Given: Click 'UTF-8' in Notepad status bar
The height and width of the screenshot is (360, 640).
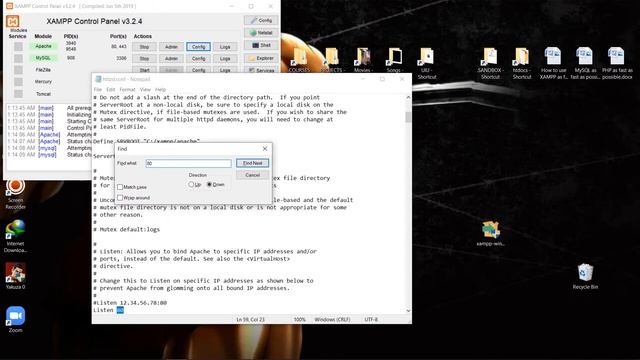Looking at the screenshot, I should (x=371, y=320).
